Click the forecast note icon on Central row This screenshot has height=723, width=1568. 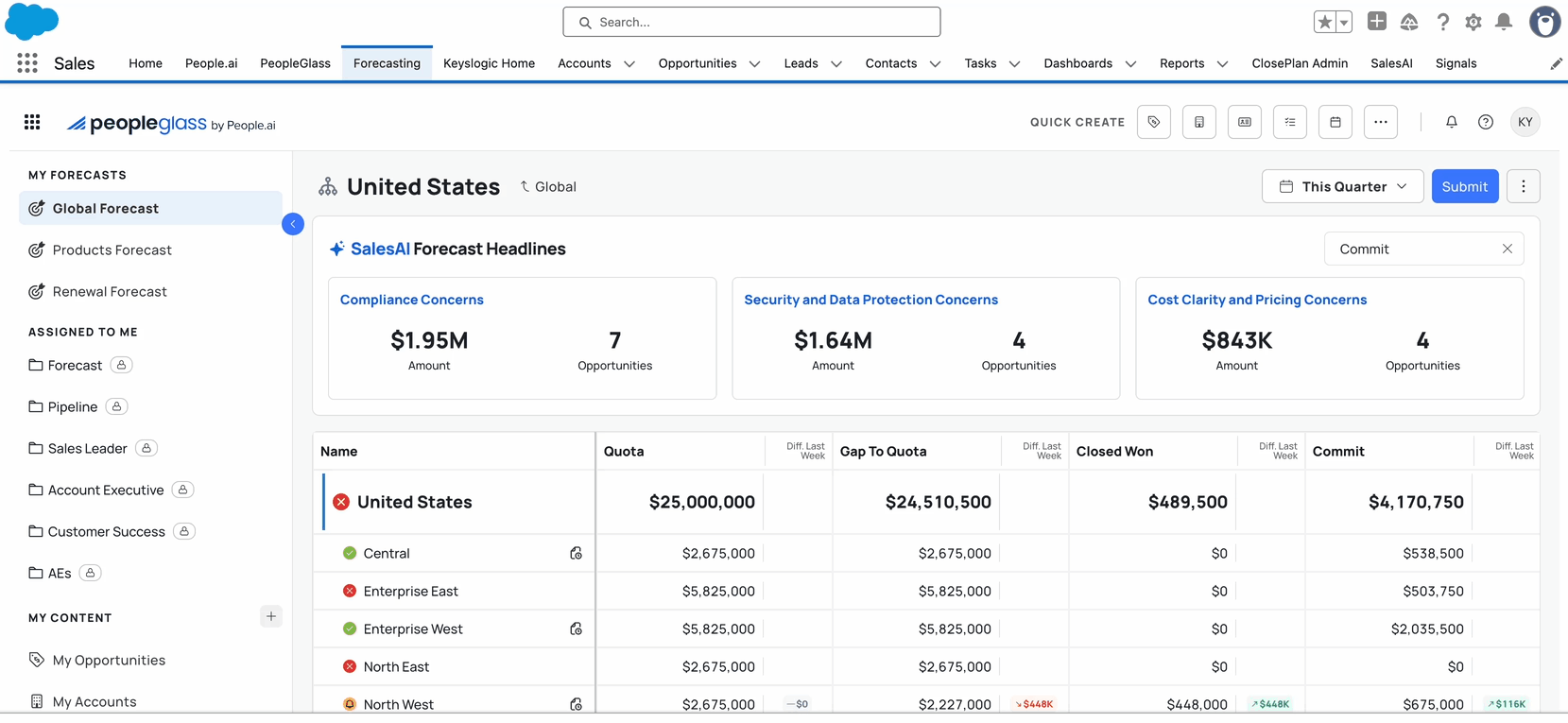pyautogui.click(x=576, y=553)
